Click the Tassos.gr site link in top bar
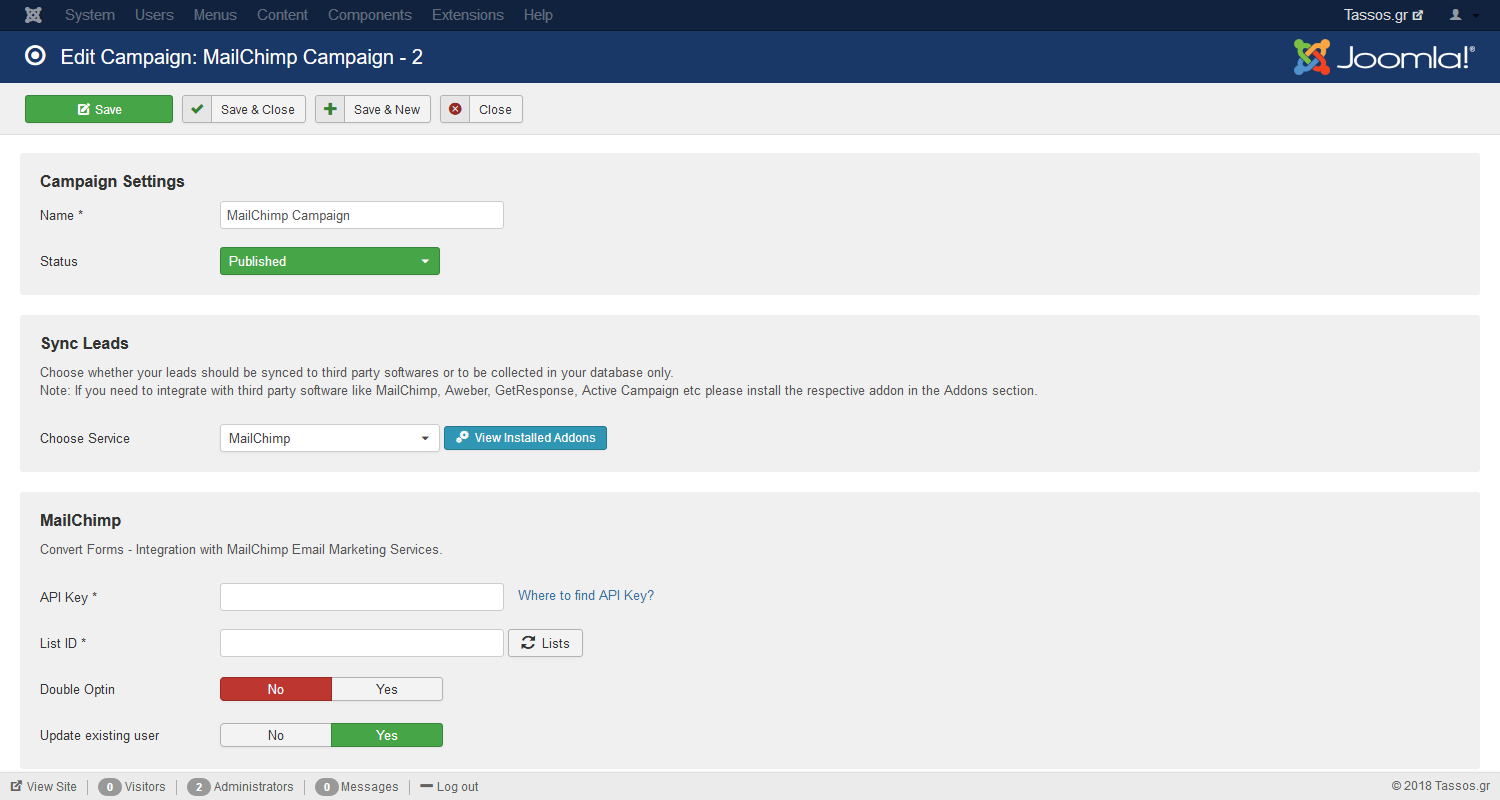1500x800 pixels. pos(1383,15)
